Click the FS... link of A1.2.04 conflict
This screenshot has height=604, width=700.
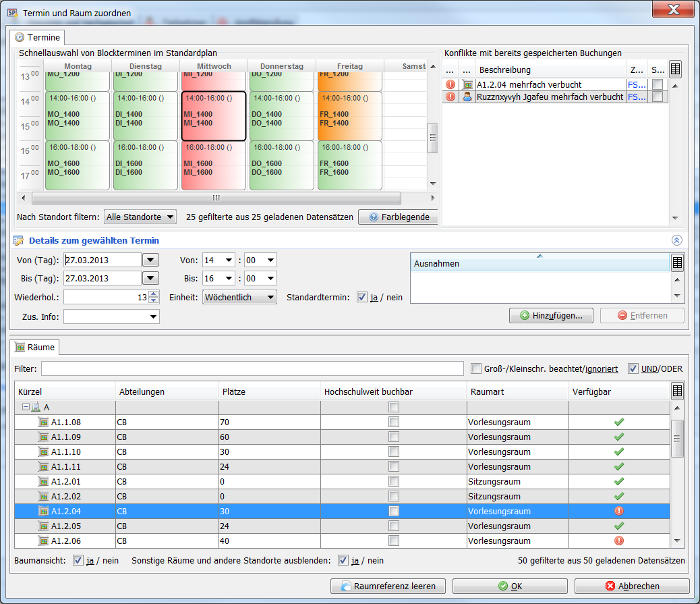pos(636,84)
